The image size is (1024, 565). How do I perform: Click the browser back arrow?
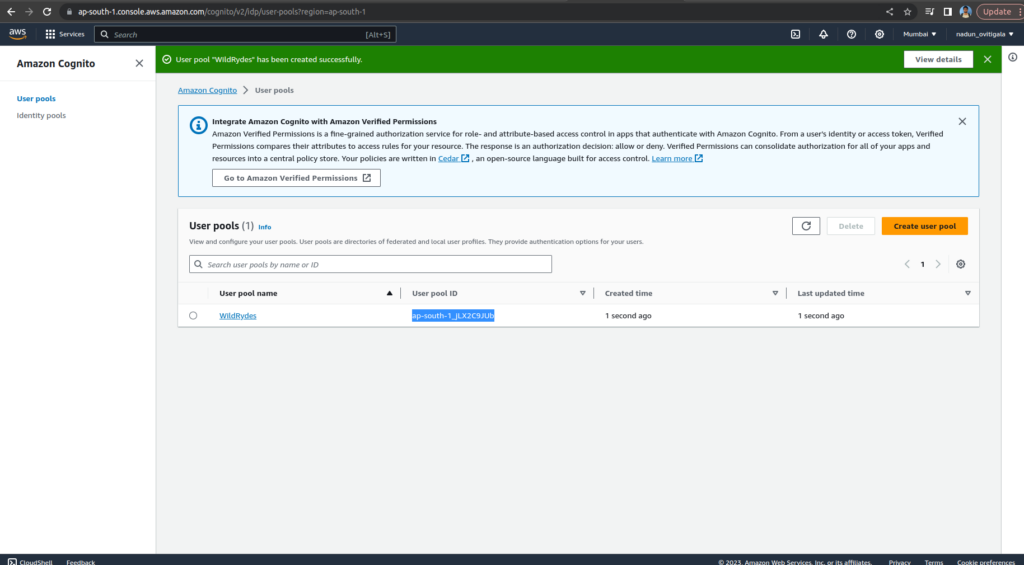[x=11, y=12]
